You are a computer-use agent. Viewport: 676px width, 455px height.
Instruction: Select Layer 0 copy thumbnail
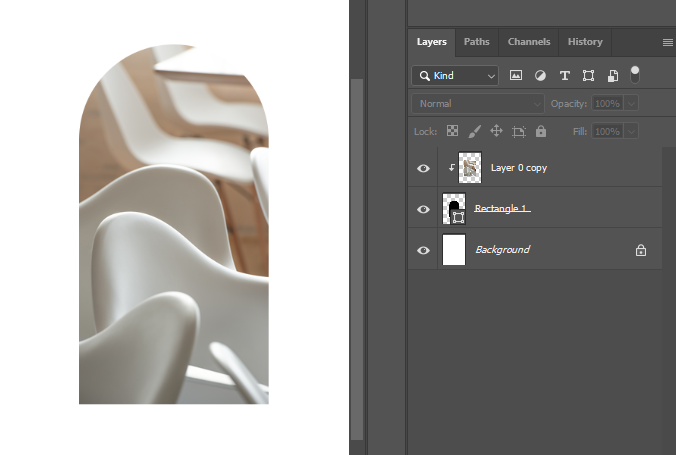point(470,168)
